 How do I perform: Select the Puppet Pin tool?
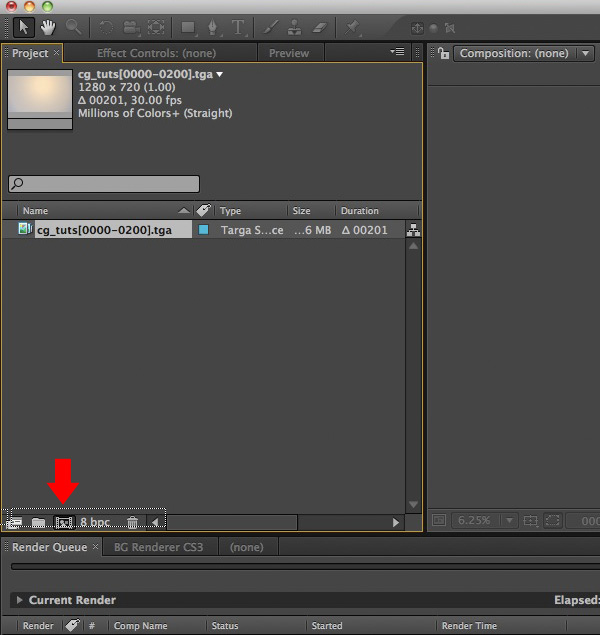[352, 28]
